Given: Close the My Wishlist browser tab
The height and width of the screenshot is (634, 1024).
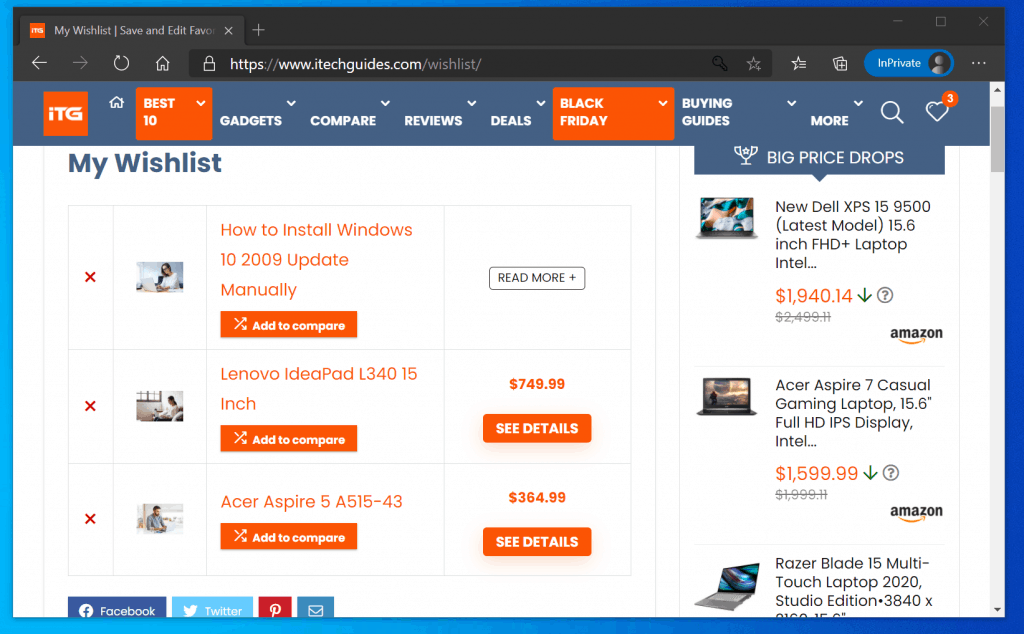Looking at the screenshot, I should coord(229,31).
